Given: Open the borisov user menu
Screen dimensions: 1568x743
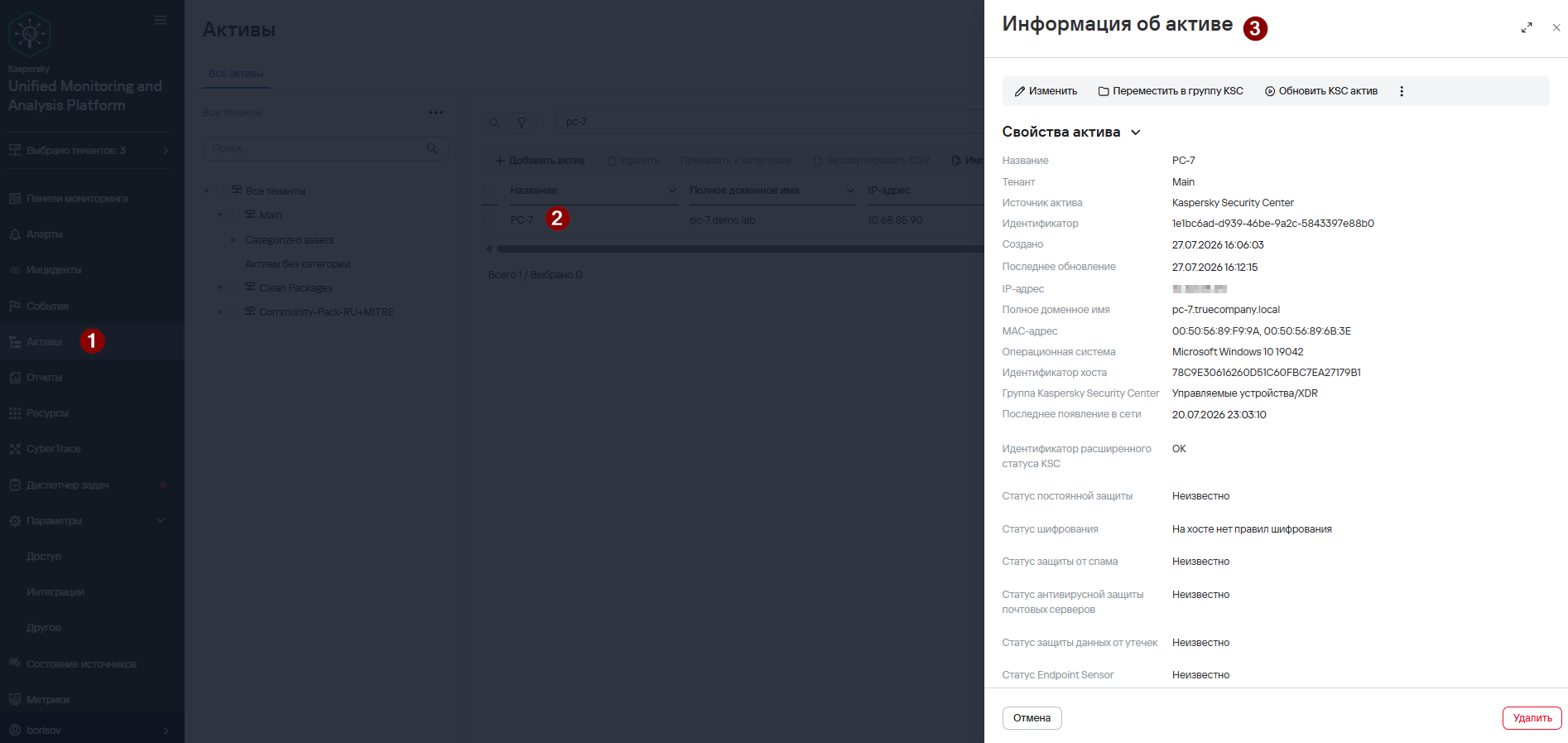Looking at the screenshot, I should pos(89,731).
